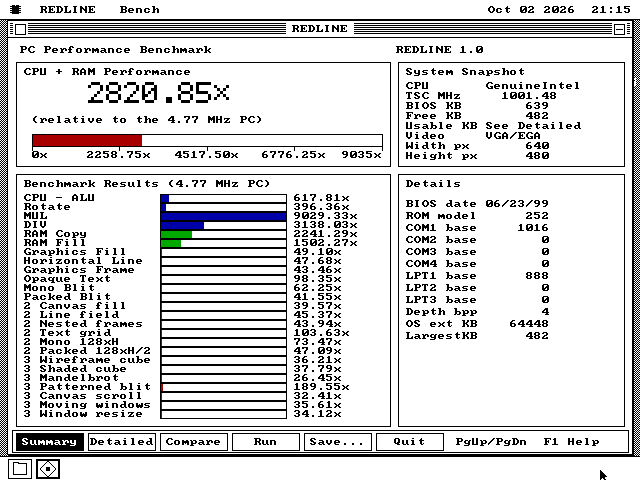The image size is (640, 480).
Task: Select the 3 Canvas scroll row label
Action: pyautogui.click(x=83, y=396)
